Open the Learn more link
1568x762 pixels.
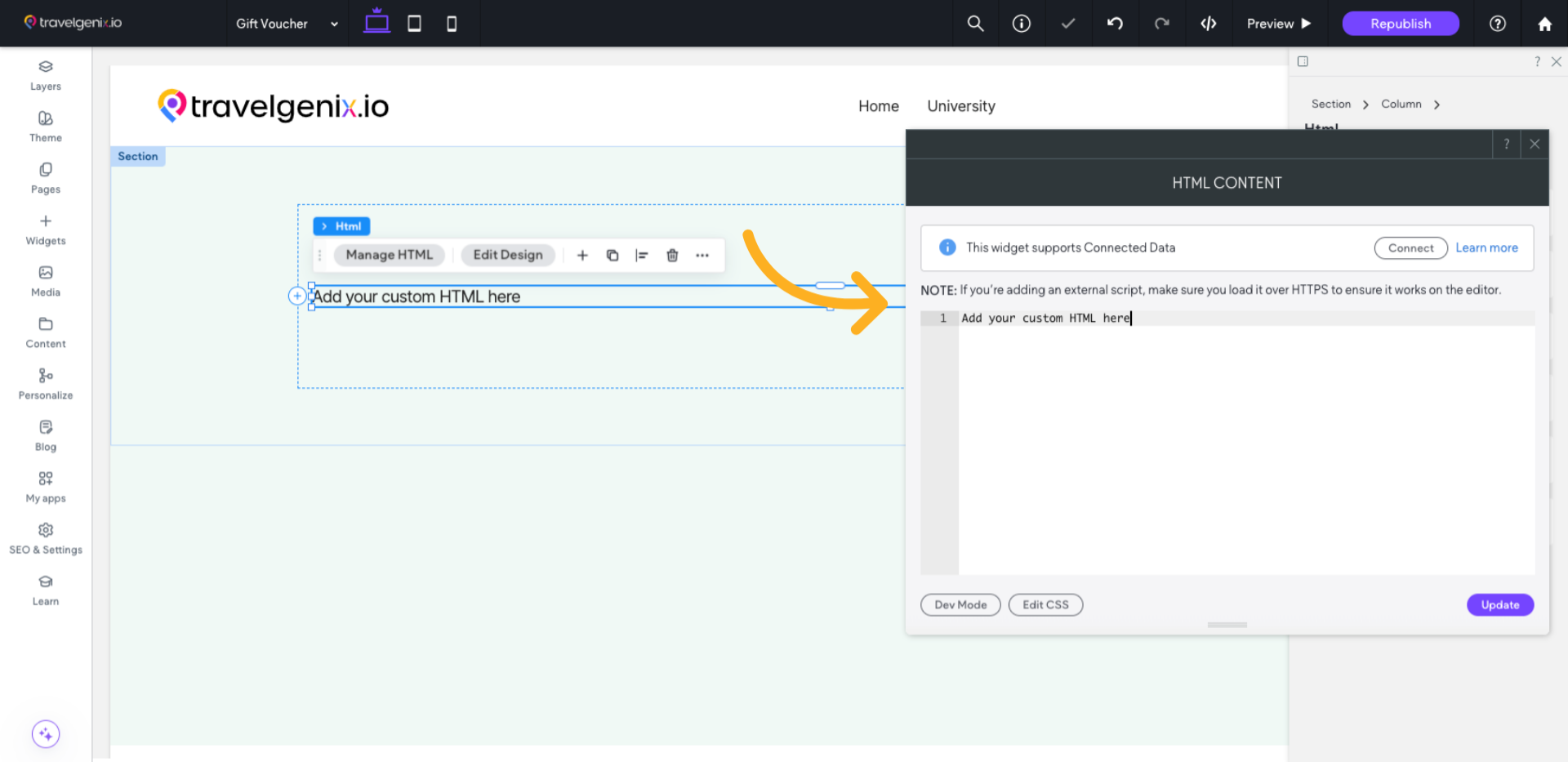tap(1486, 247)
